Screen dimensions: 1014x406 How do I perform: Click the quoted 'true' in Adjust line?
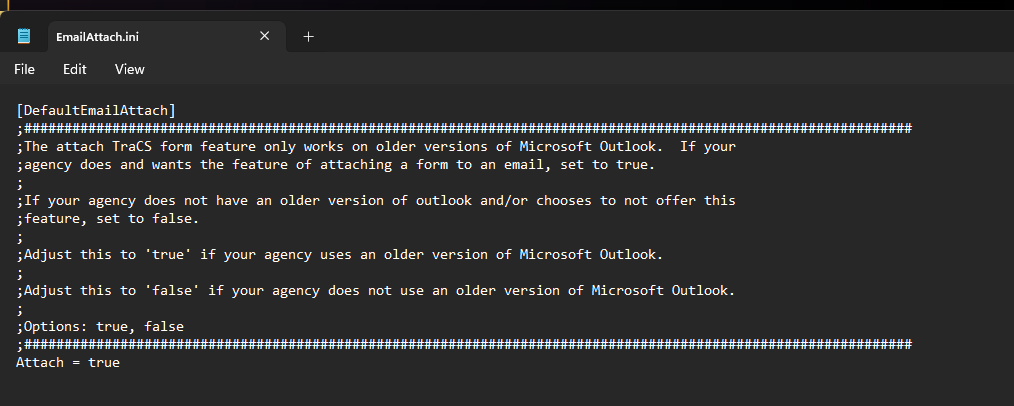pos(168,255)
